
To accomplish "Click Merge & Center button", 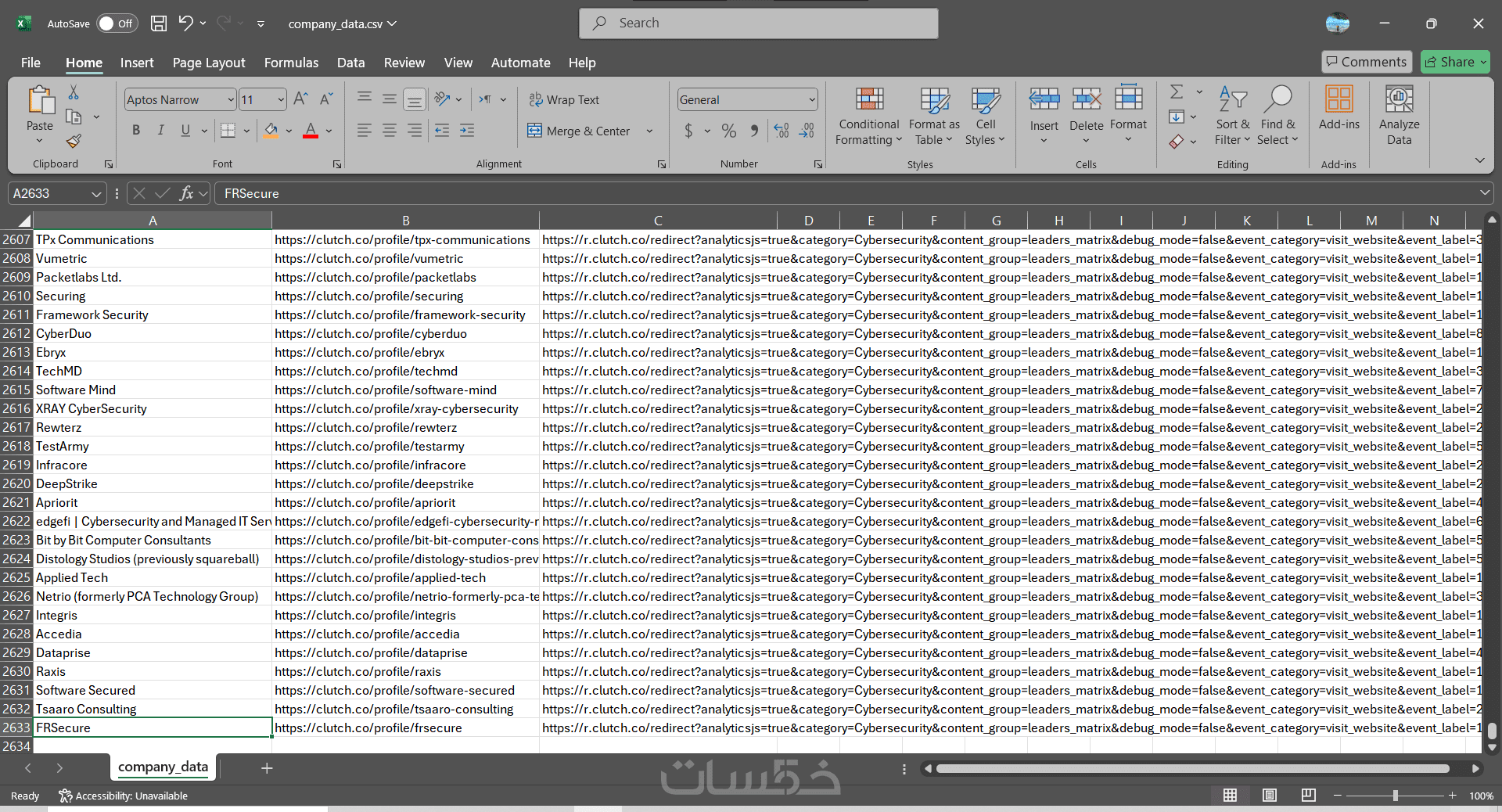I will click(x=579, y=131).
